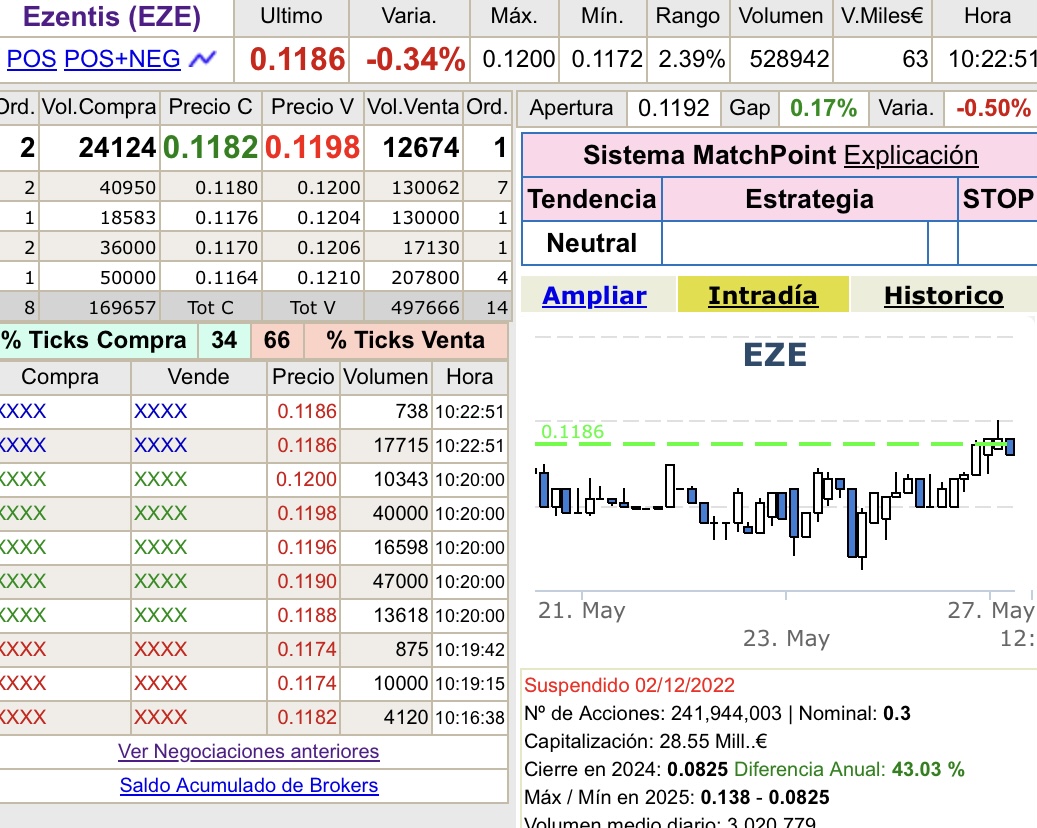Click total ask volume 497666
This screenshot has width=1037, height=828.
pos(425,308)
